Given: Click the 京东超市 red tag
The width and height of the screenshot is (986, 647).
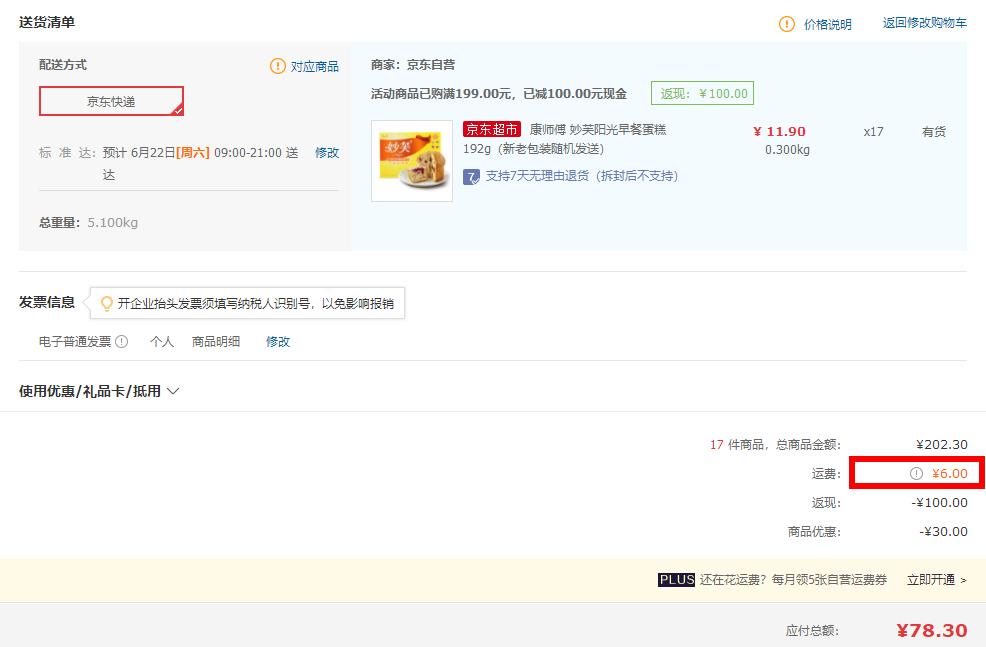Looking at the screenshot, I should click(x=492, y=130).
